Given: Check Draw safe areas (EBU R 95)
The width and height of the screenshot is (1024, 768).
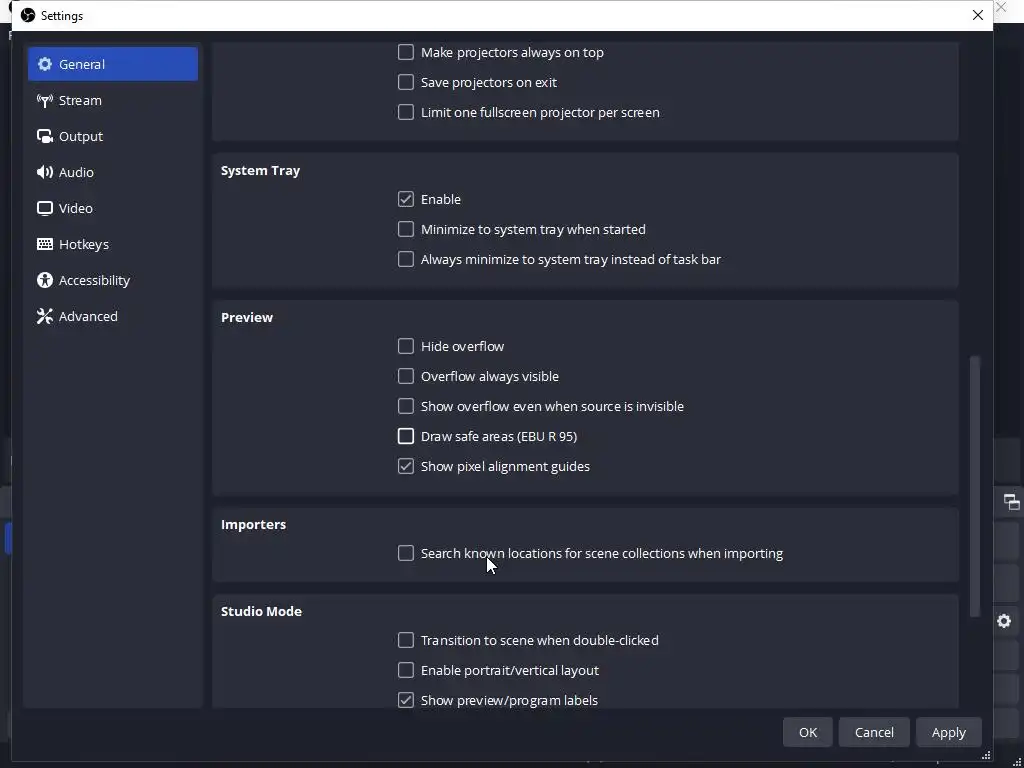Looking at the screenshot, I should click(x=406, y=436).
